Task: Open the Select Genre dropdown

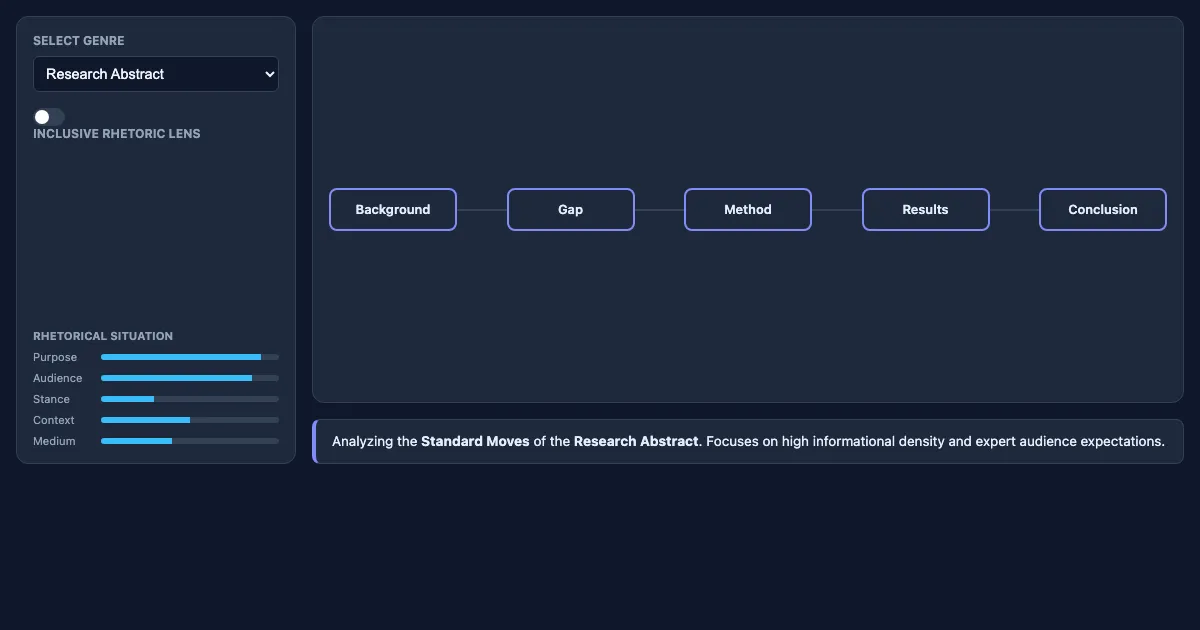Action: tap(156, 74)
